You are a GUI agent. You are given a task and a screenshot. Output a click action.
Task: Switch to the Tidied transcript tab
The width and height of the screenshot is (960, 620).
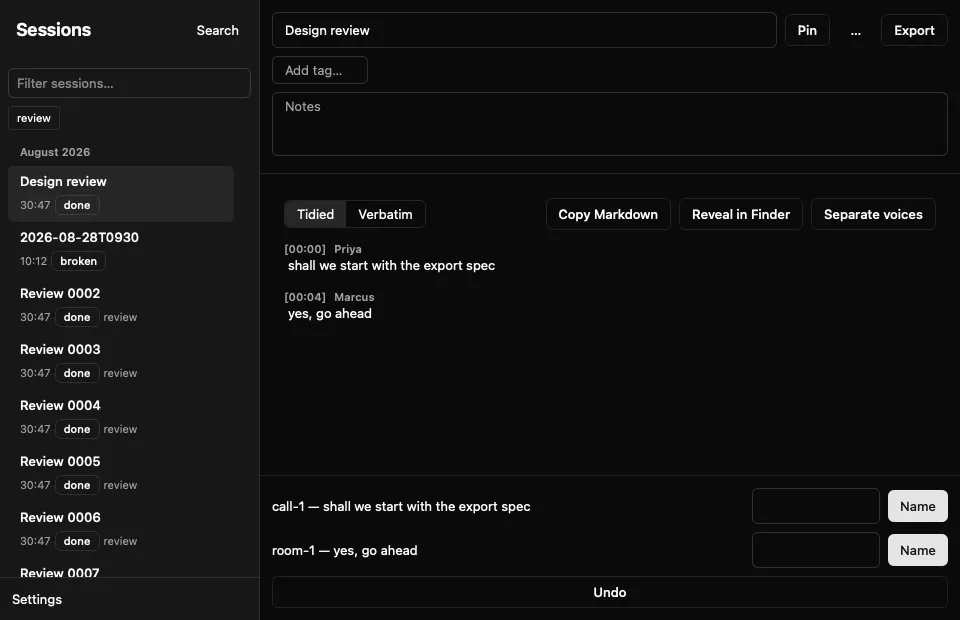(315, 214)
